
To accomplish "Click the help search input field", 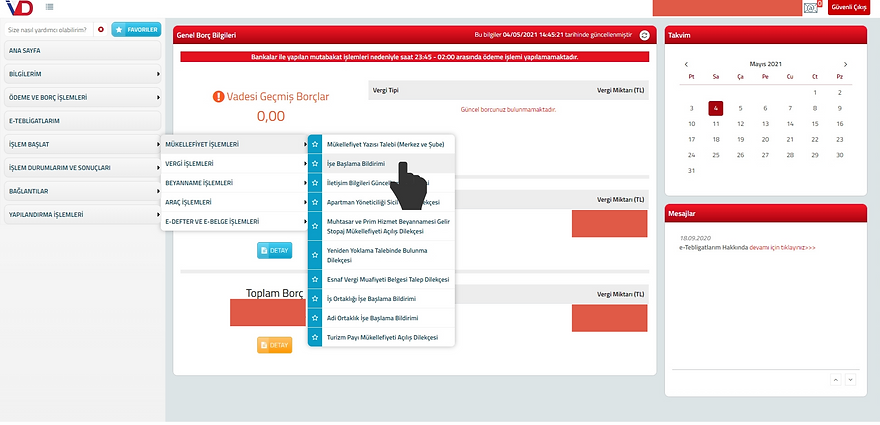I will (49, 29).
